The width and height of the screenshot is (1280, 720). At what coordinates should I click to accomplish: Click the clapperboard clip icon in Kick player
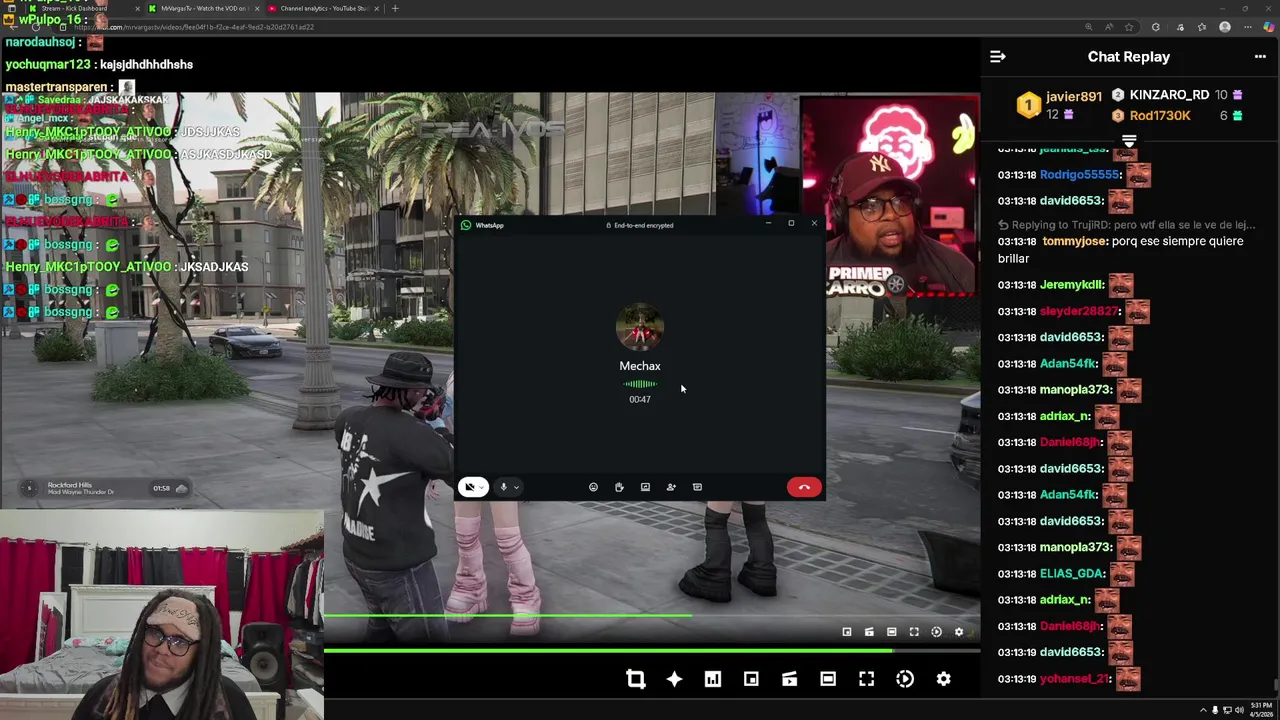coord(789,679)
